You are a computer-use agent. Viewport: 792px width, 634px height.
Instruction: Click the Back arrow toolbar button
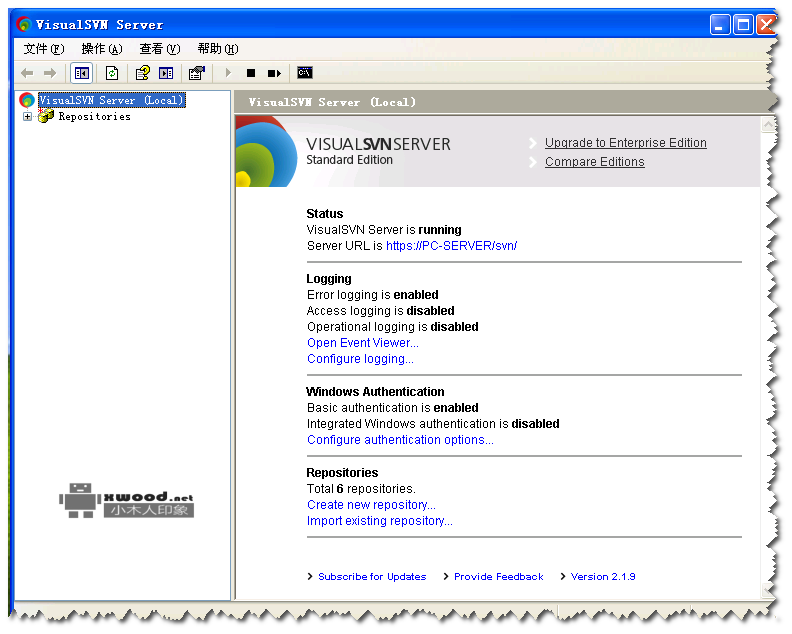click(x=27, y=73)
